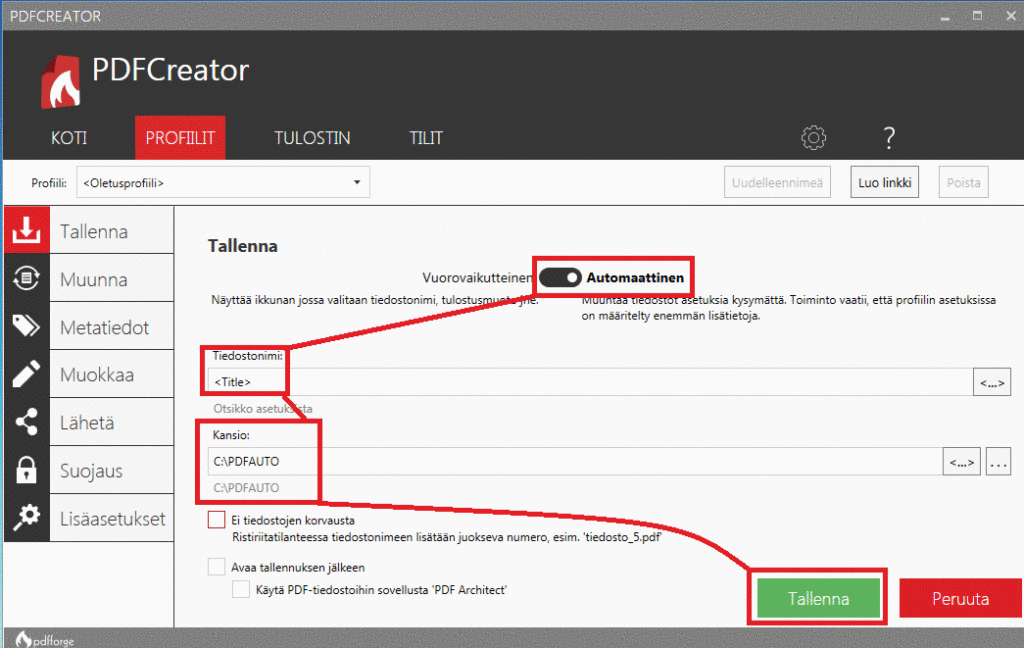Check 'Avaa tallennuksen jälkeen' option

[x=216, y=566]
